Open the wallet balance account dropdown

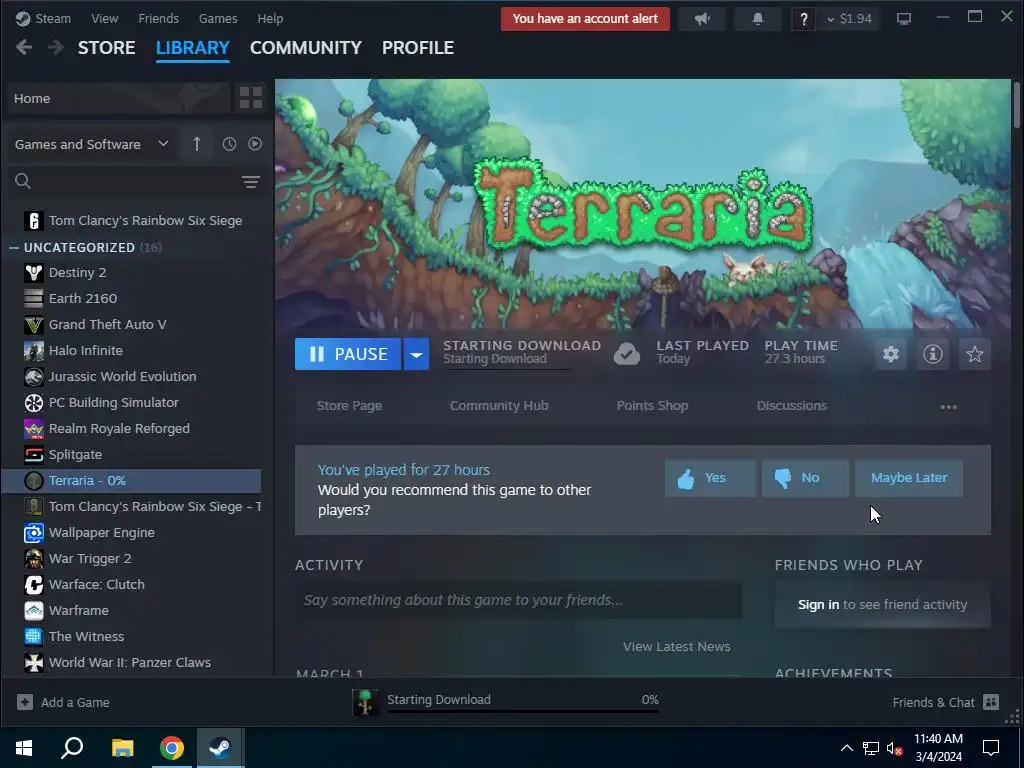pos(849,19)
